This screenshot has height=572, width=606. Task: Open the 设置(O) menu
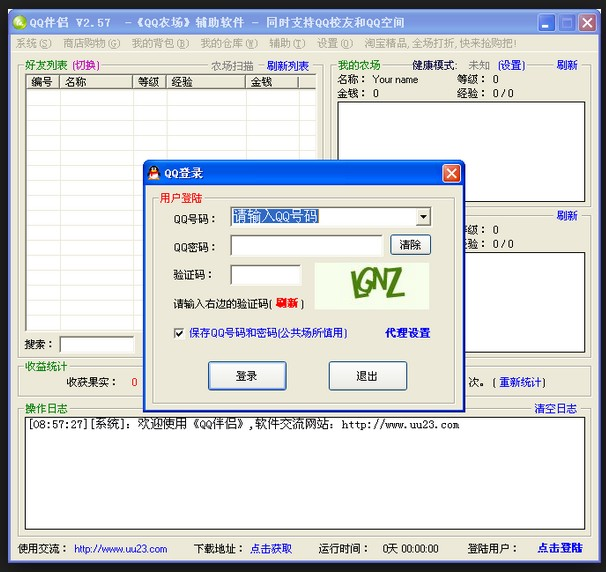coord(335,43)
